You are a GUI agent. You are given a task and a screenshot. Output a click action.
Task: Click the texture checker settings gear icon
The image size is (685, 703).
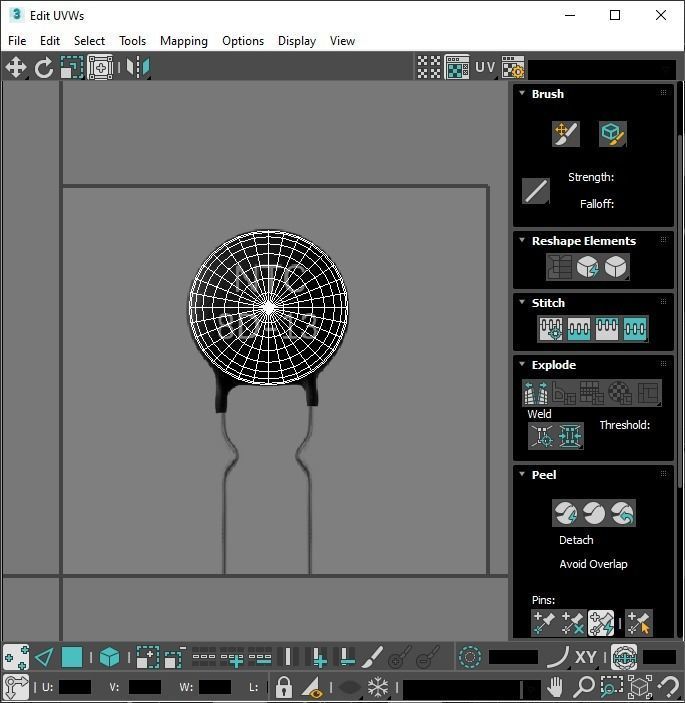[x=513, y=67]
